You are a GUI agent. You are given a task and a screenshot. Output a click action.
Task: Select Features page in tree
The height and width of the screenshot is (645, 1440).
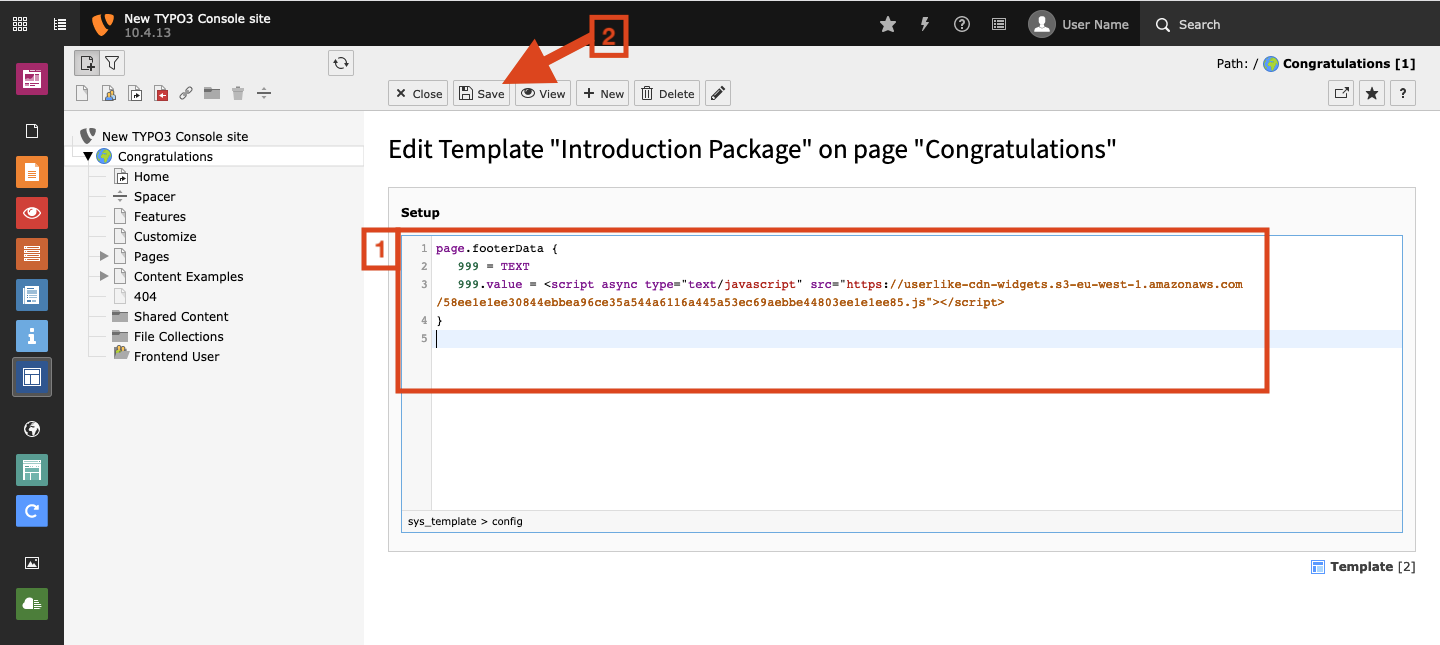point(159,217)
